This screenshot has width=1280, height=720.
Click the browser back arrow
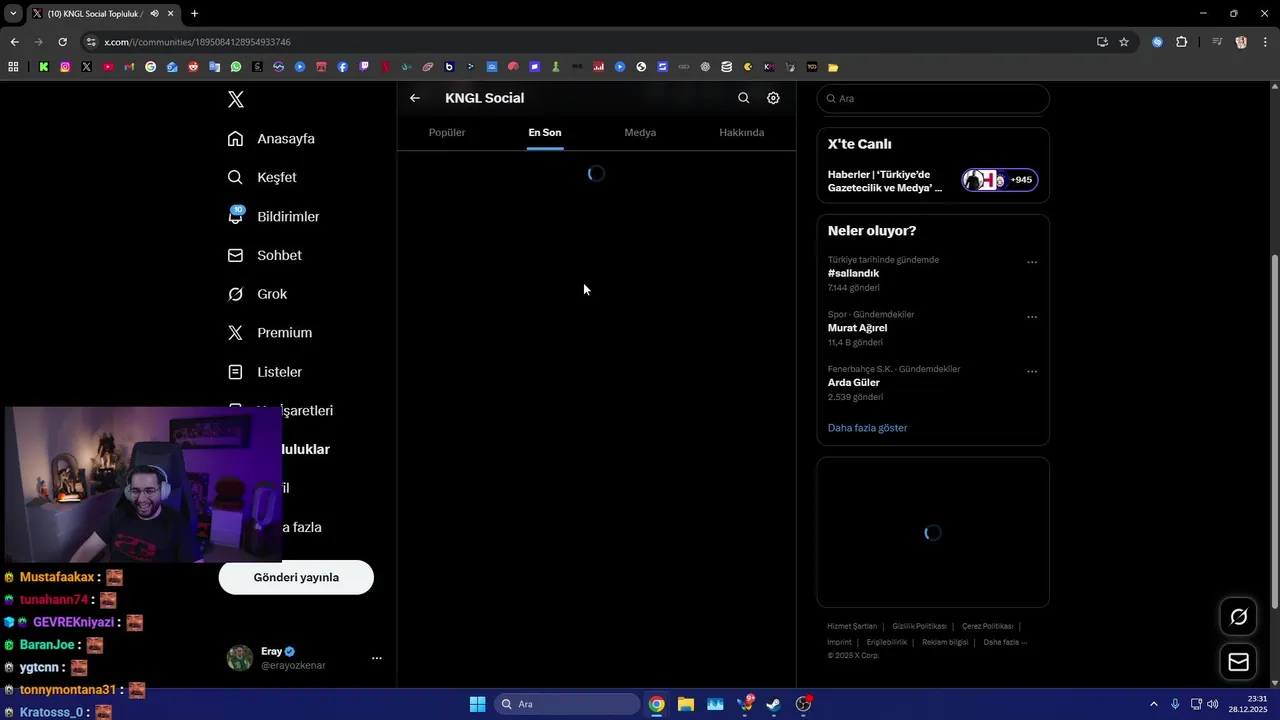pos(14,42)
